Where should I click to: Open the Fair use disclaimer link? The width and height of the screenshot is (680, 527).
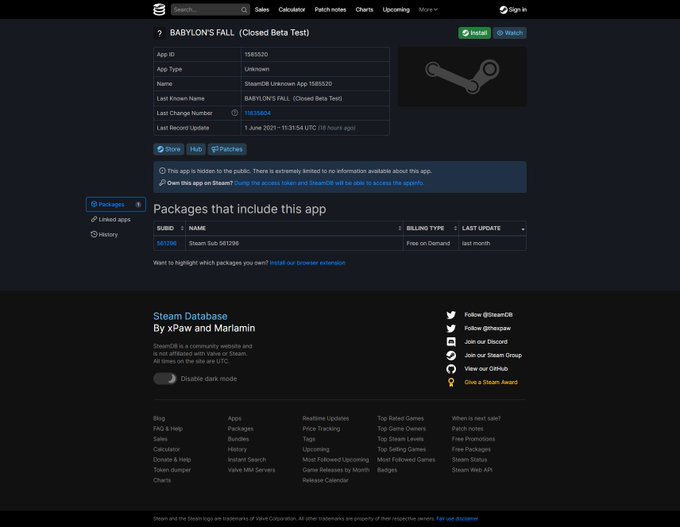click(457, 519)
